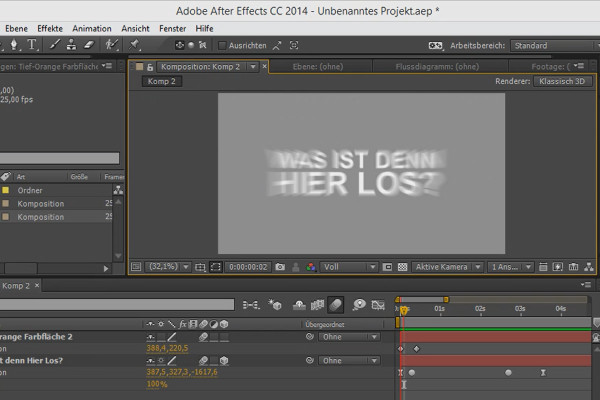The height and width of the screenshot is (400, 600).
Task: Open the Hilfe menu
Action: (x=204, y=29)
